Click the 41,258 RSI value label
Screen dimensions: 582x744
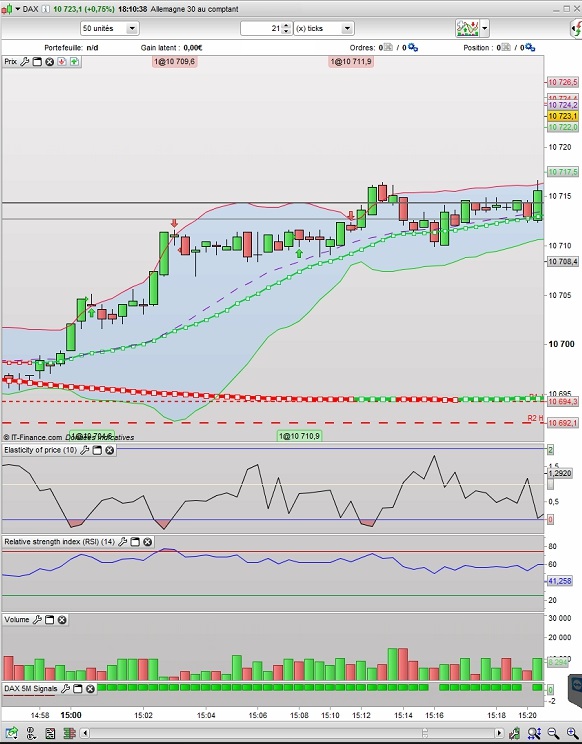click(x=560, y=581)
